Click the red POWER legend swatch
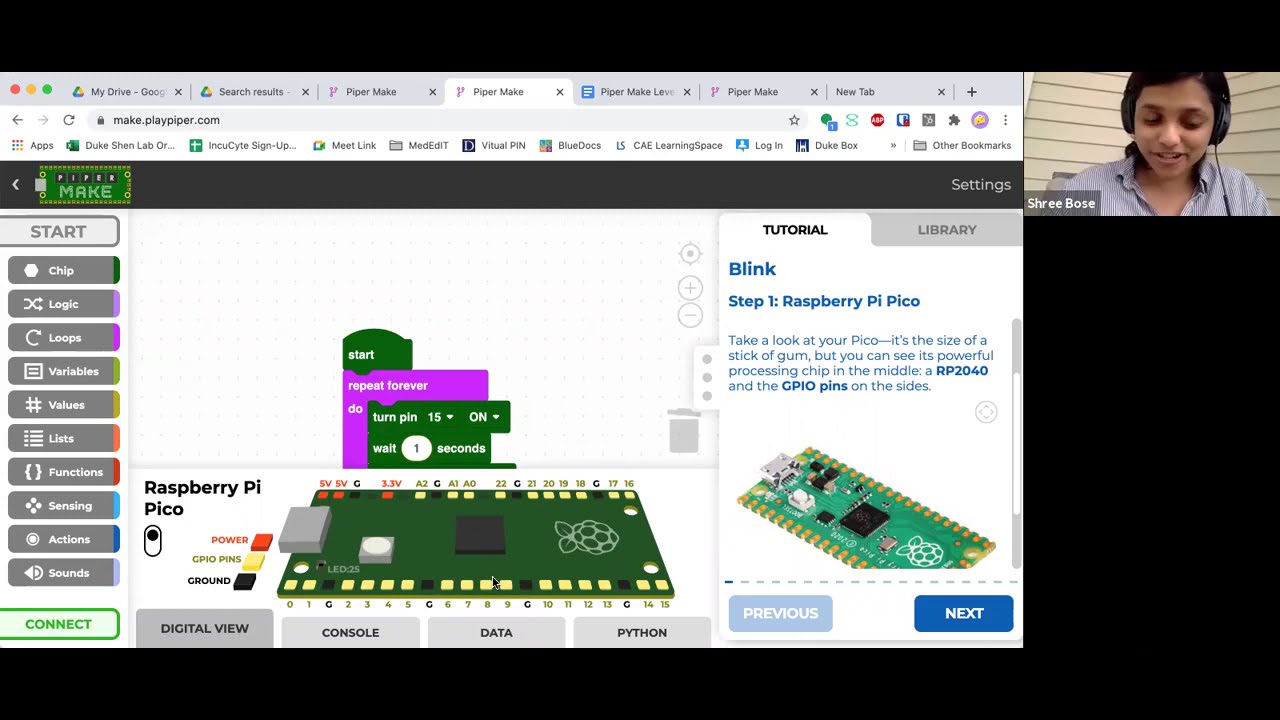Screen dimensions: 1280x720 [262, 541]
